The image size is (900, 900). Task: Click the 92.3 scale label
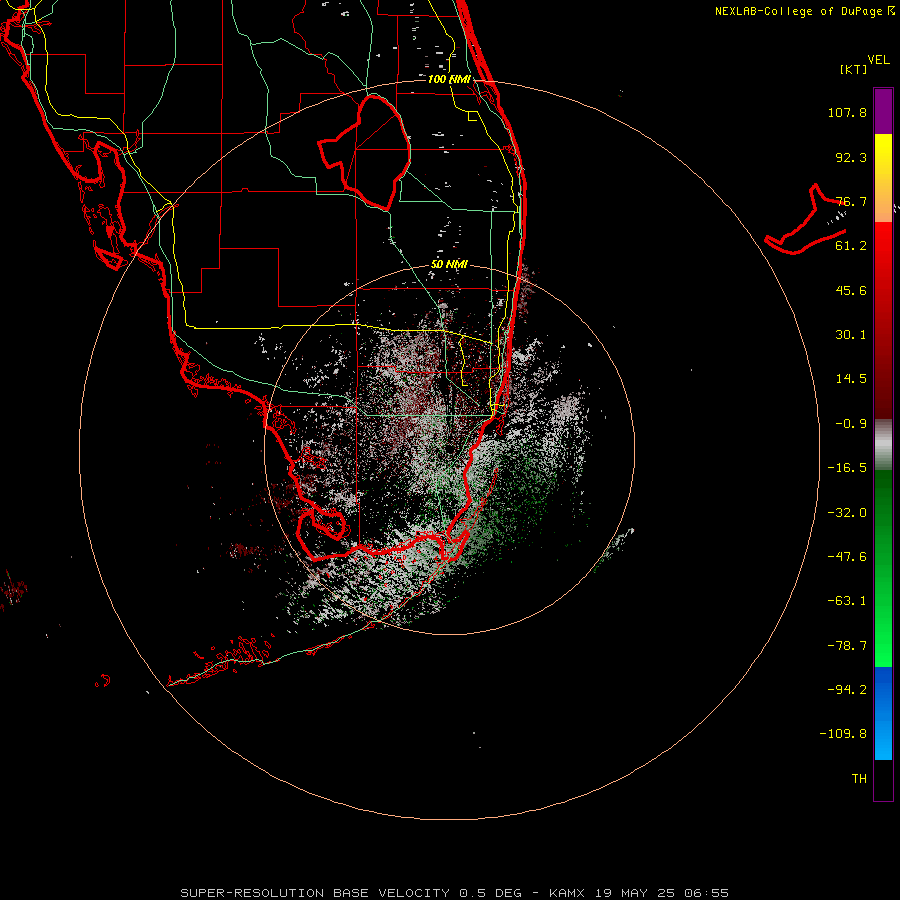(x=851, y=157)
